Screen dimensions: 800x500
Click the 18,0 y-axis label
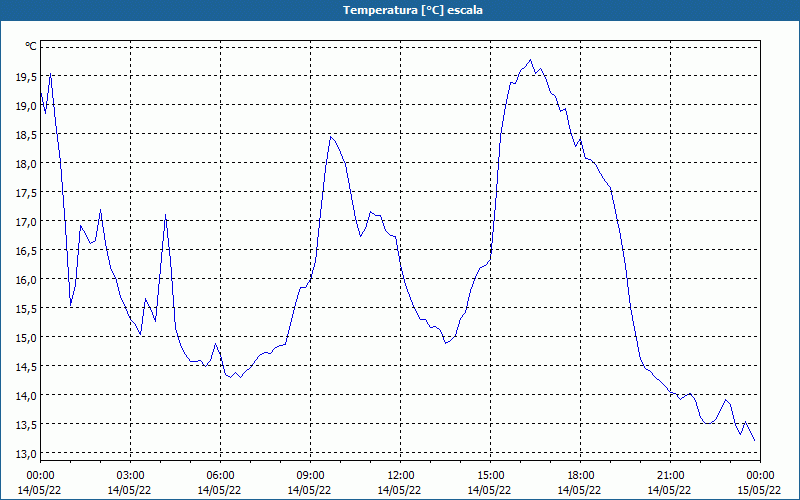pyautogui.click(x=27, y=164)
